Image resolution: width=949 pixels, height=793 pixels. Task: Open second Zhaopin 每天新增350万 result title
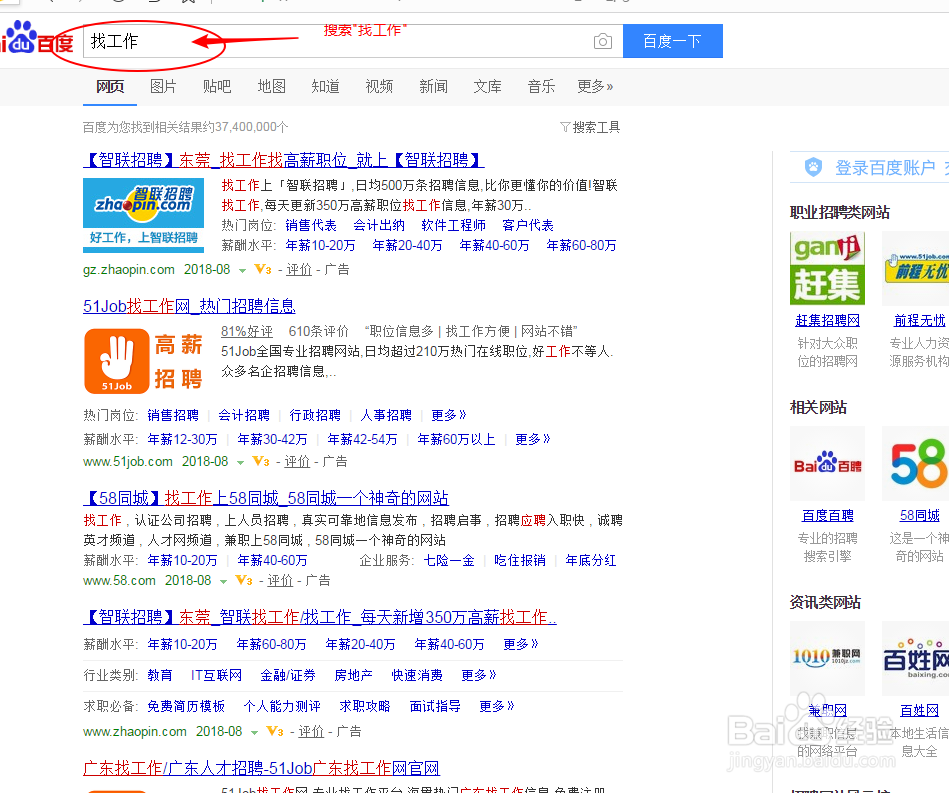coord(320,617)
